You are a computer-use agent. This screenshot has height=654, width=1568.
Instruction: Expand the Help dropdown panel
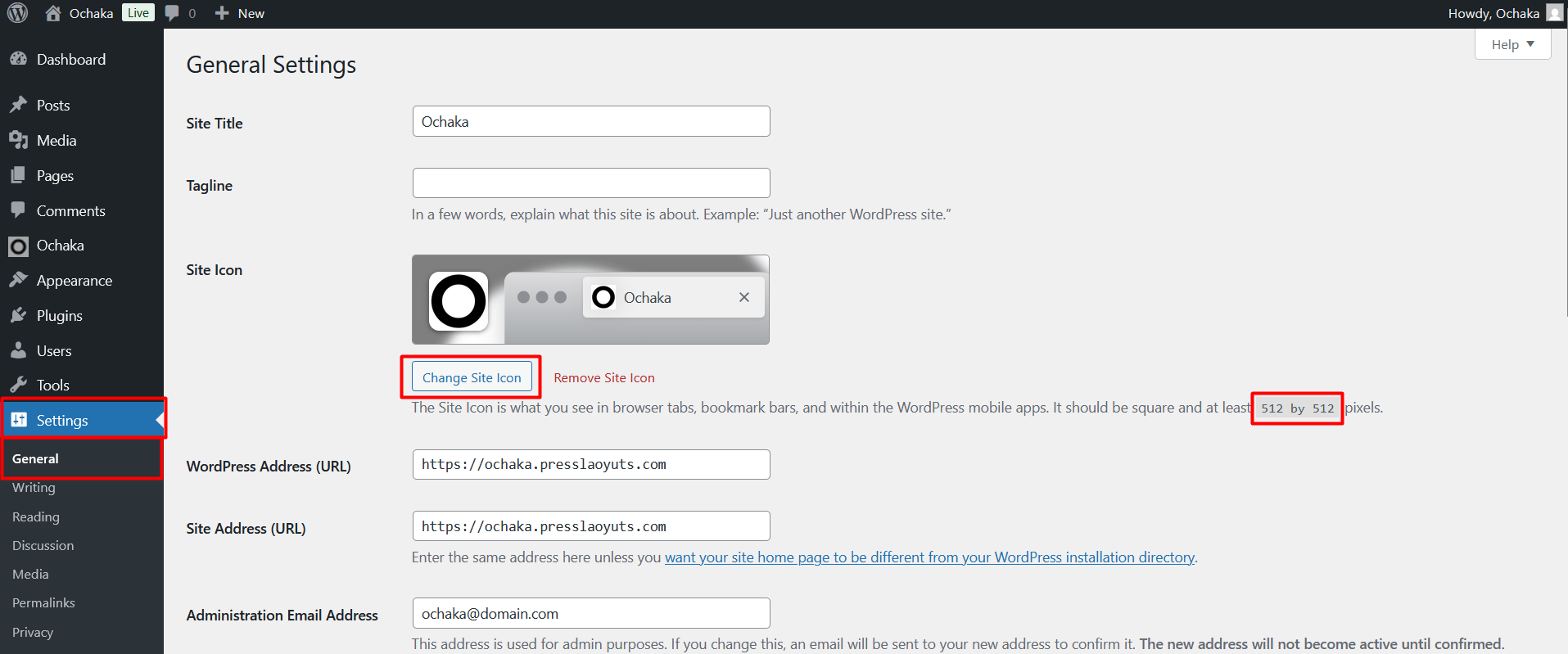[x=1512, y=44]
